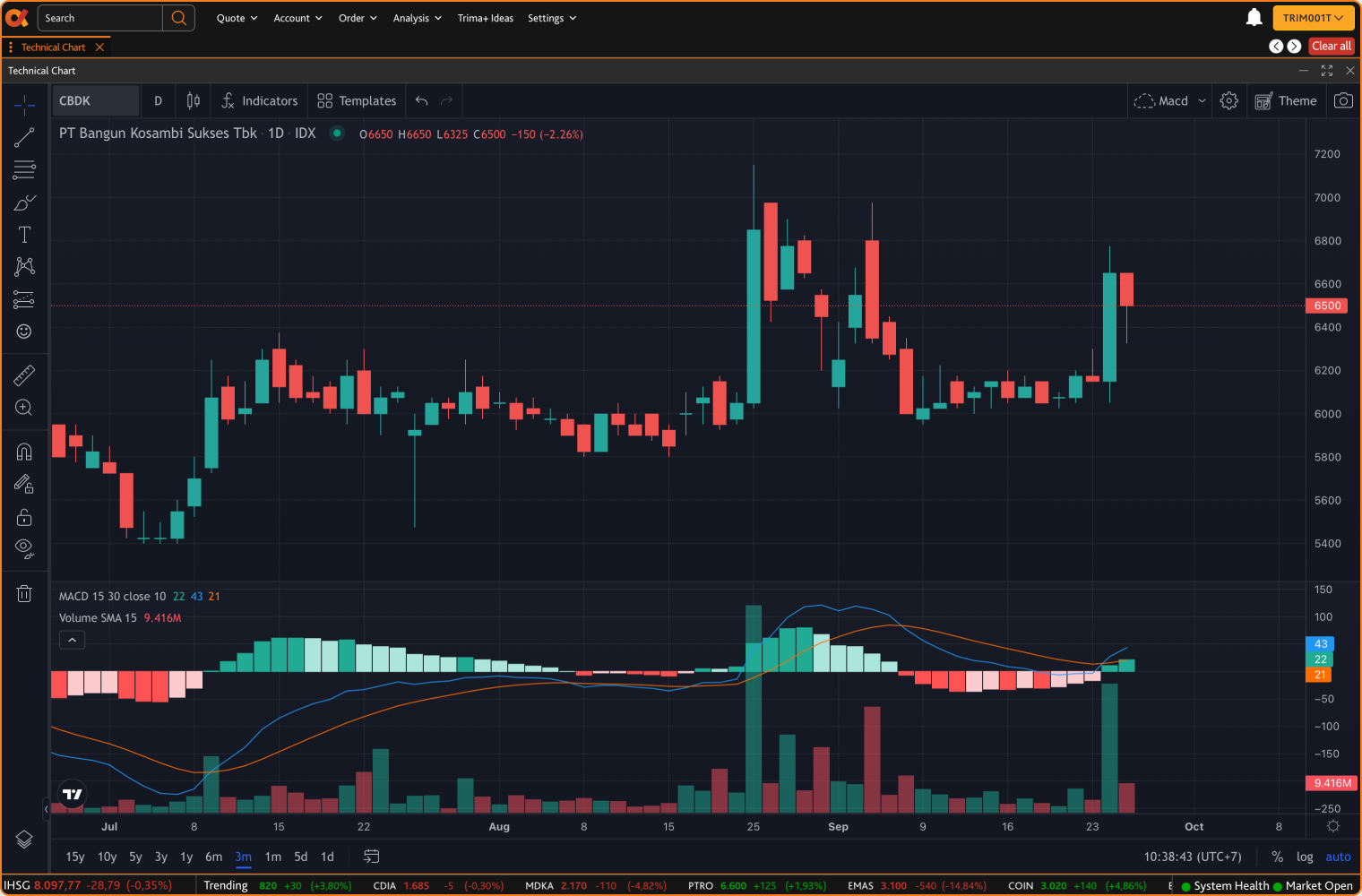Take a chart snapshot with camera icon
This screenshot has height=896, width=1362.
[1343, 101]
